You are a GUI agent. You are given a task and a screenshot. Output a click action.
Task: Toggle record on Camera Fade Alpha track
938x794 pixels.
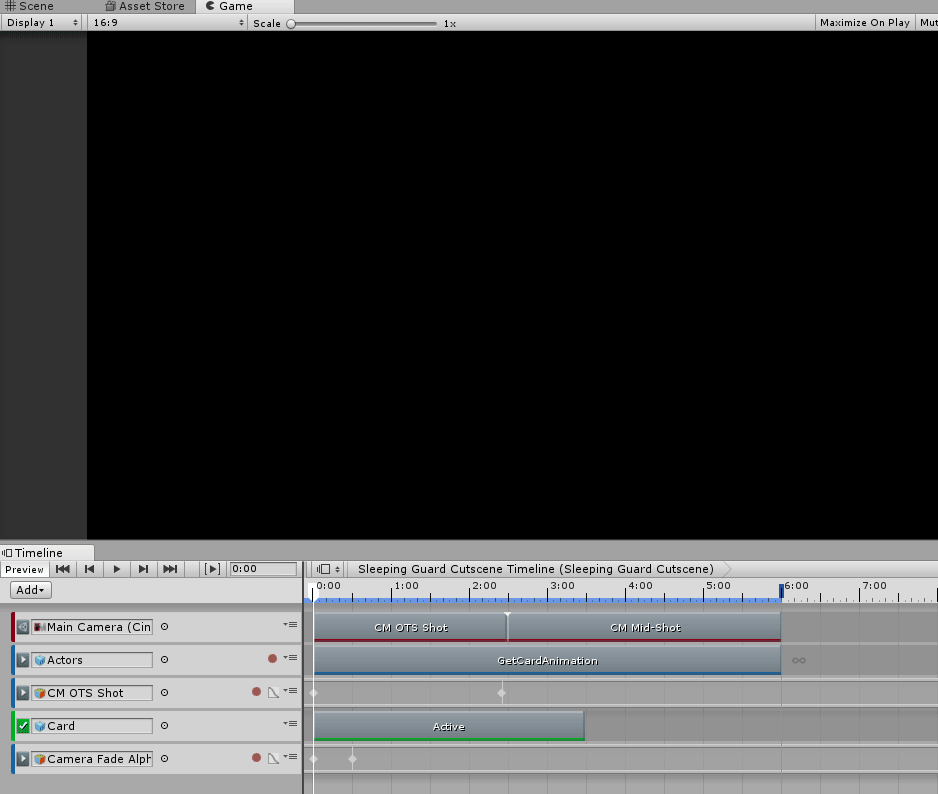point(257,758)
